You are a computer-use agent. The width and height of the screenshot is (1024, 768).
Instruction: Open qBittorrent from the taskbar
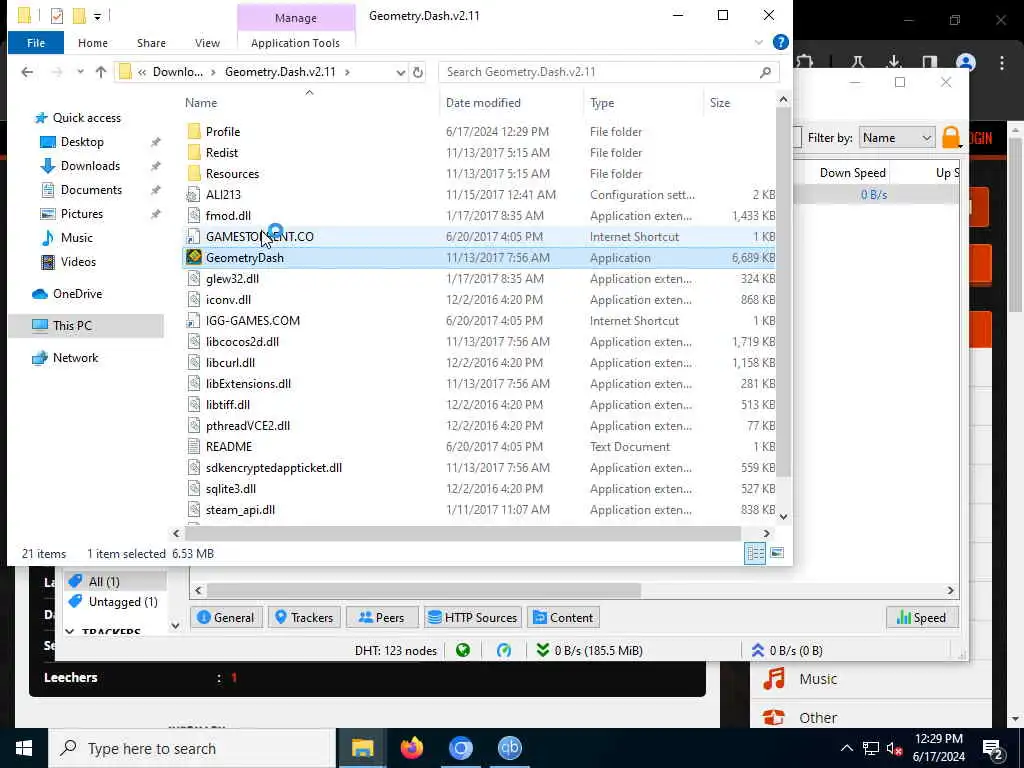[509, 748]
